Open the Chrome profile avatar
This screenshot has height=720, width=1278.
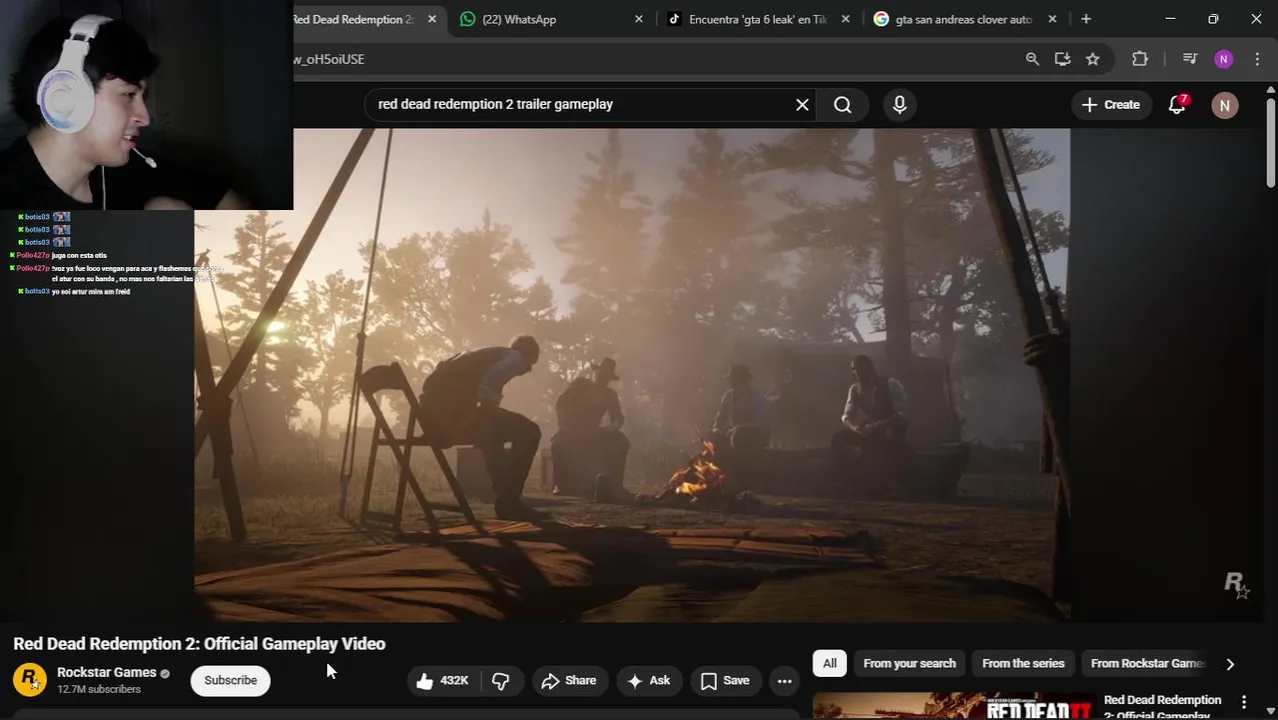pyautogui.click(x=1224, y=59)
